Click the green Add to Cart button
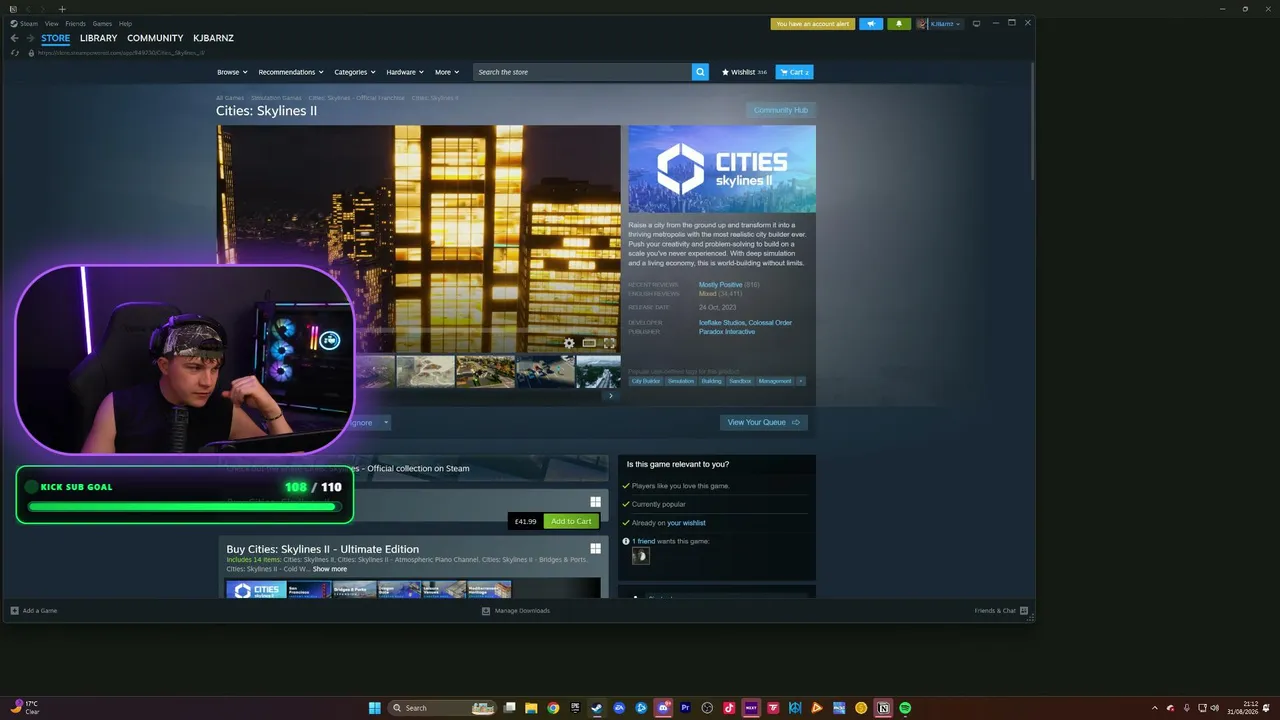 571,521
